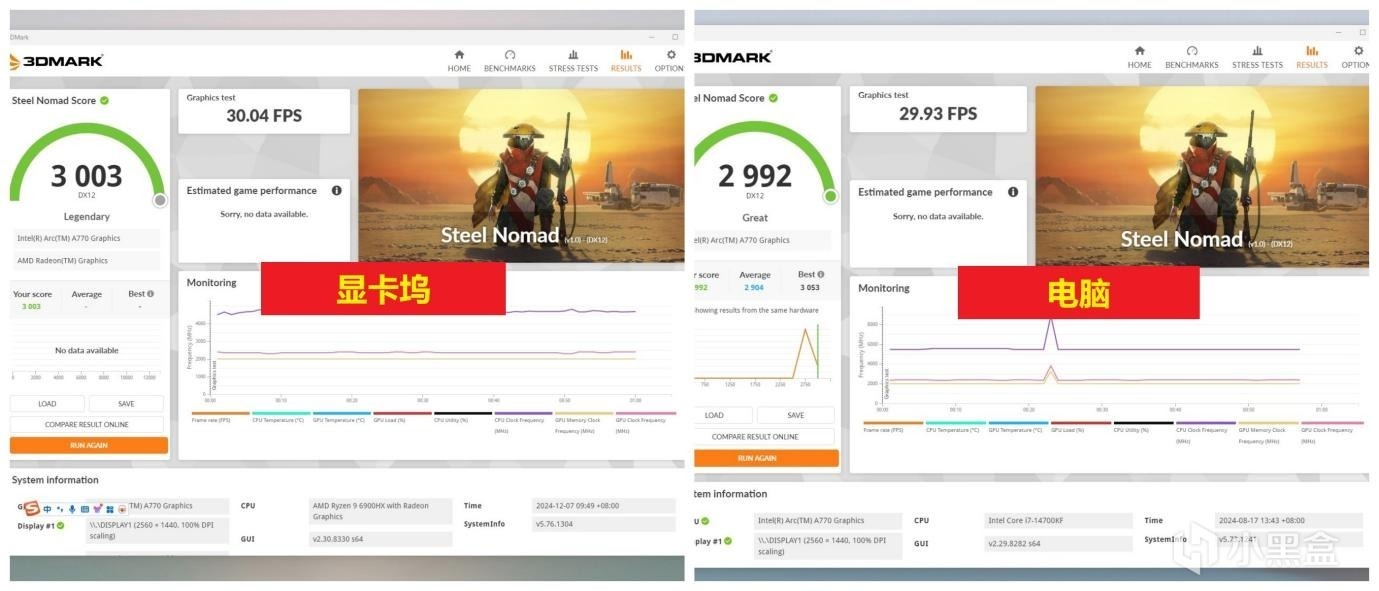Toggle GPU Temperature legend in right chart

[x=1019, y=427]
